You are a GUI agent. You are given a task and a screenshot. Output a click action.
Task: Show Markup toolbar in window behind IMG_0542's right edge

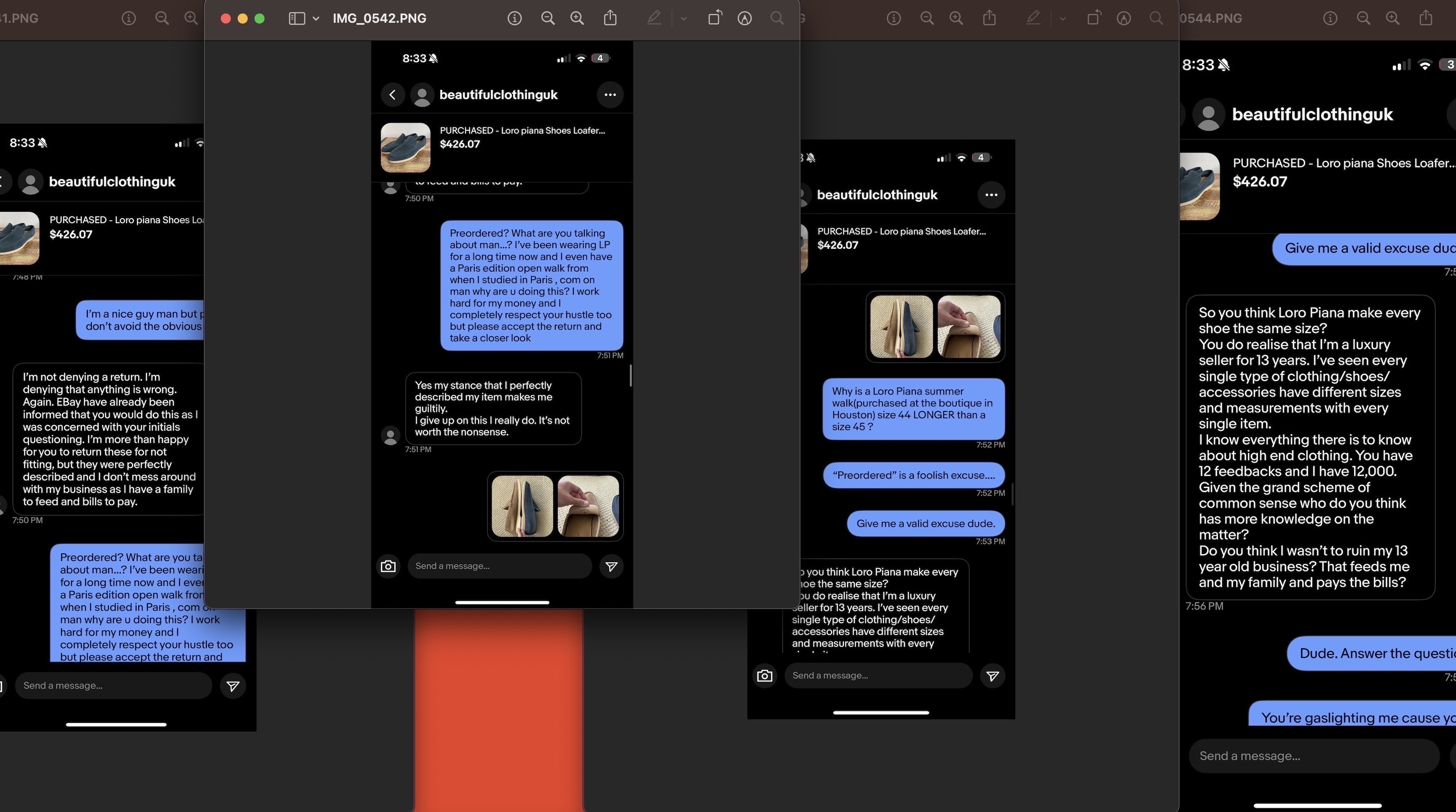coord(1124,19)
